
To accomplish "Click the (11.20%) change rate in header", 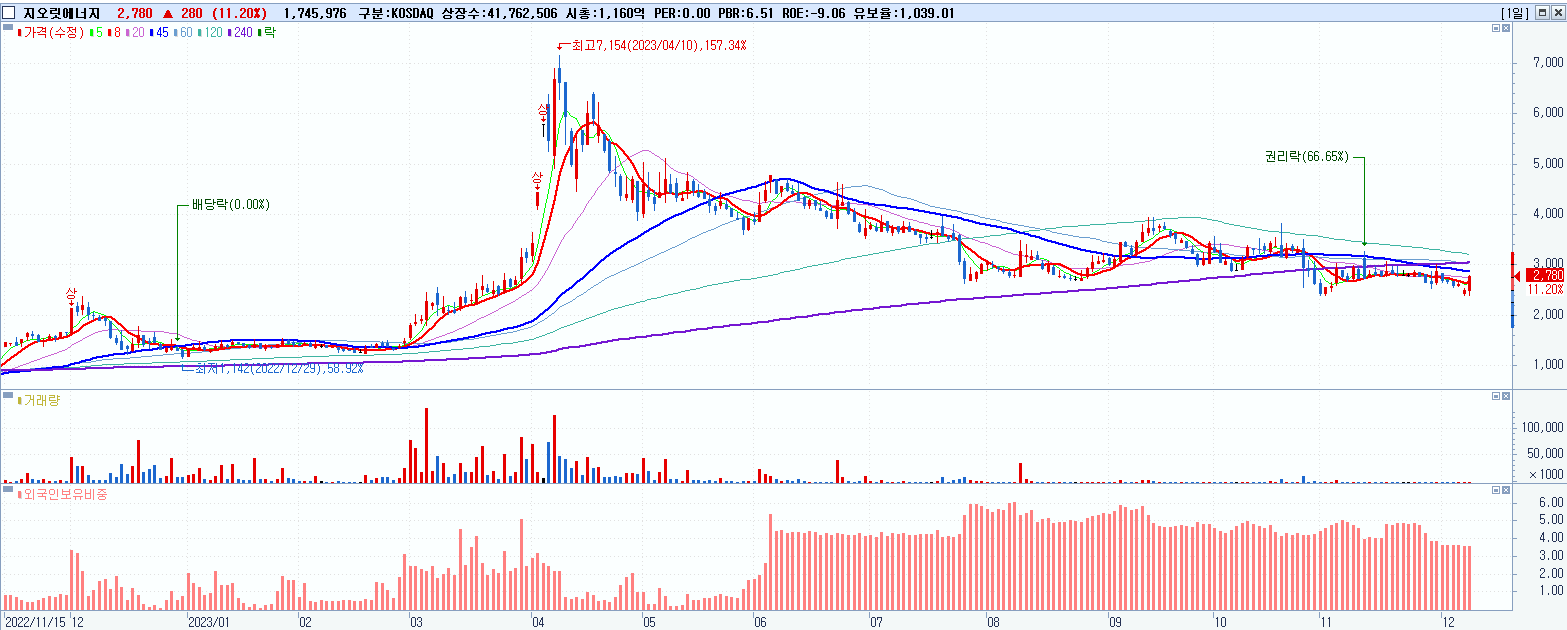I will 240,12.
